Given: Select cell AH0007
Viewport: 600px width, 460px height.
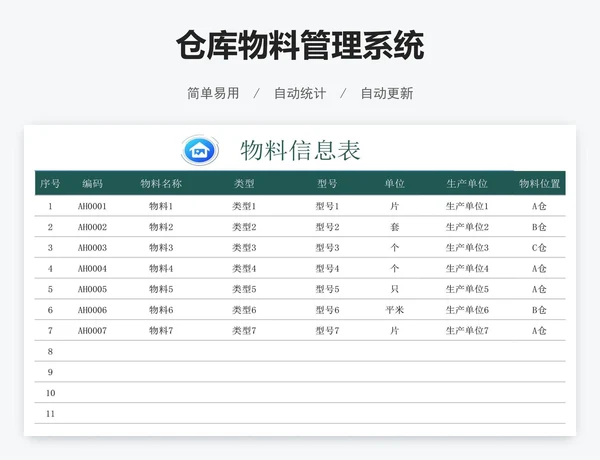Looking at the screenshot, I should [92, 331].
